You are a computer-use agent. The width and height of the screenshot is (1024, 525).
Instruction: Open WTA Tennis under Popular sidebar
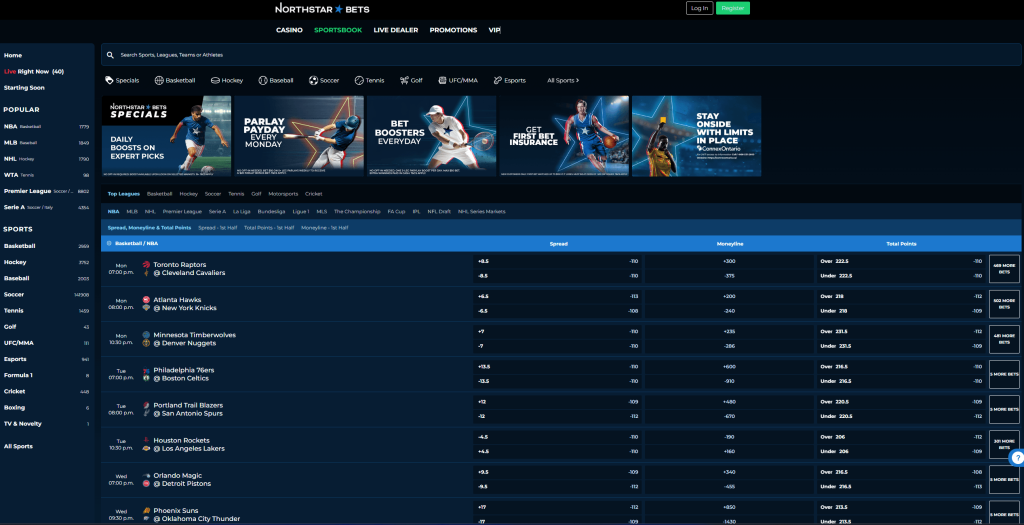tap(46, 175)
